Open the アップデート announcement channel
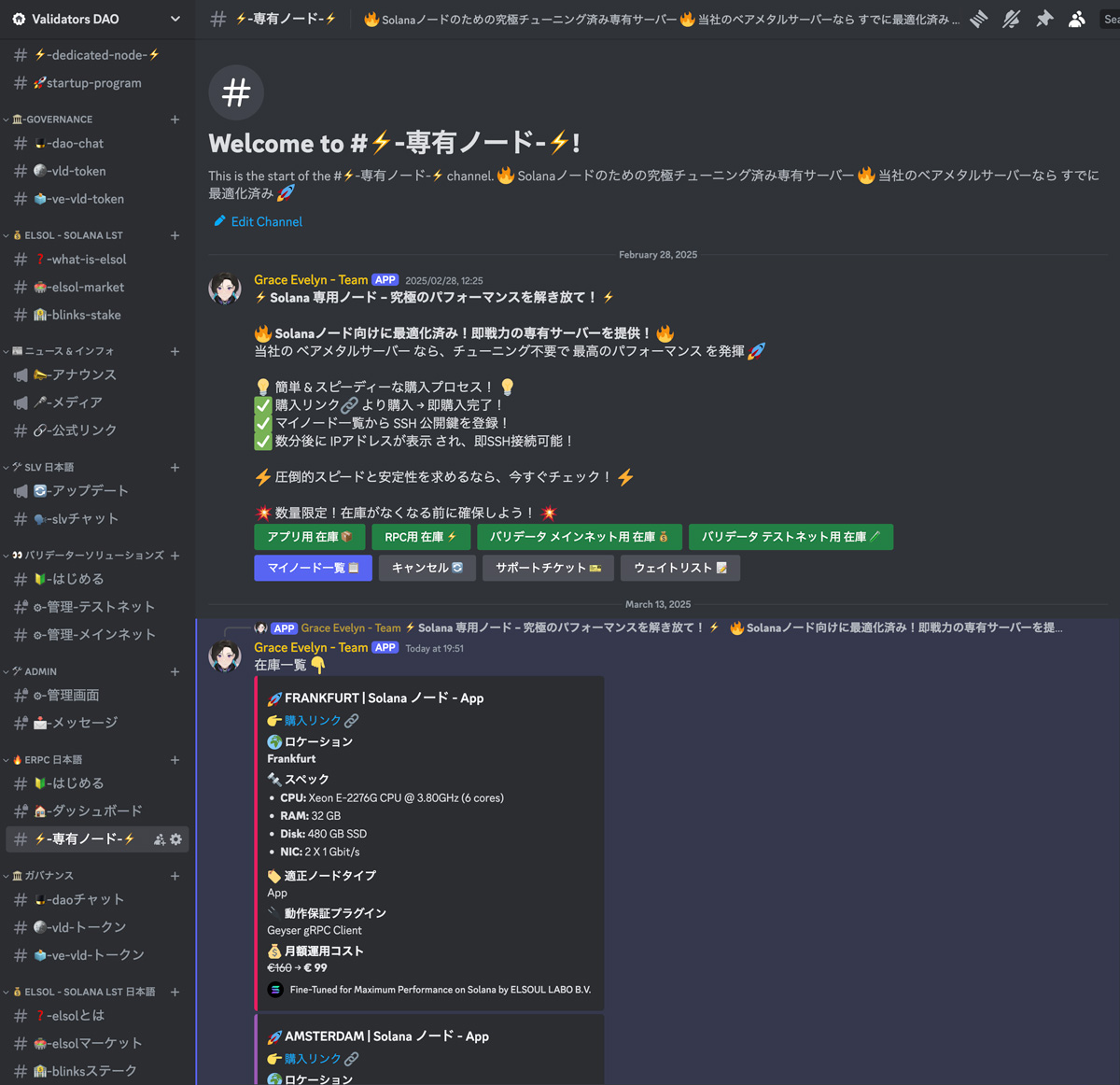The image size is (1120, 1085). [x=98, y=490]
